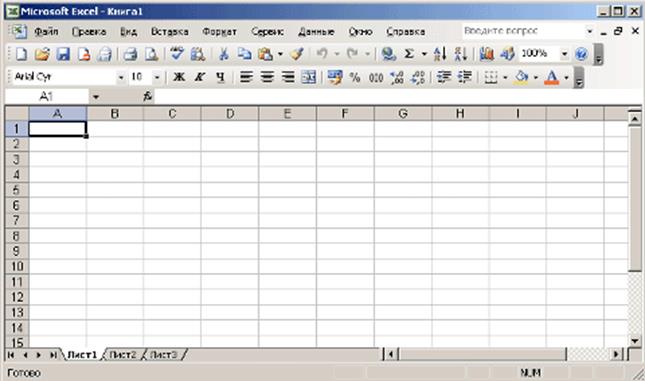Increase decimal places
This screenshot has width=645, height=381.
tap(397, 77)
